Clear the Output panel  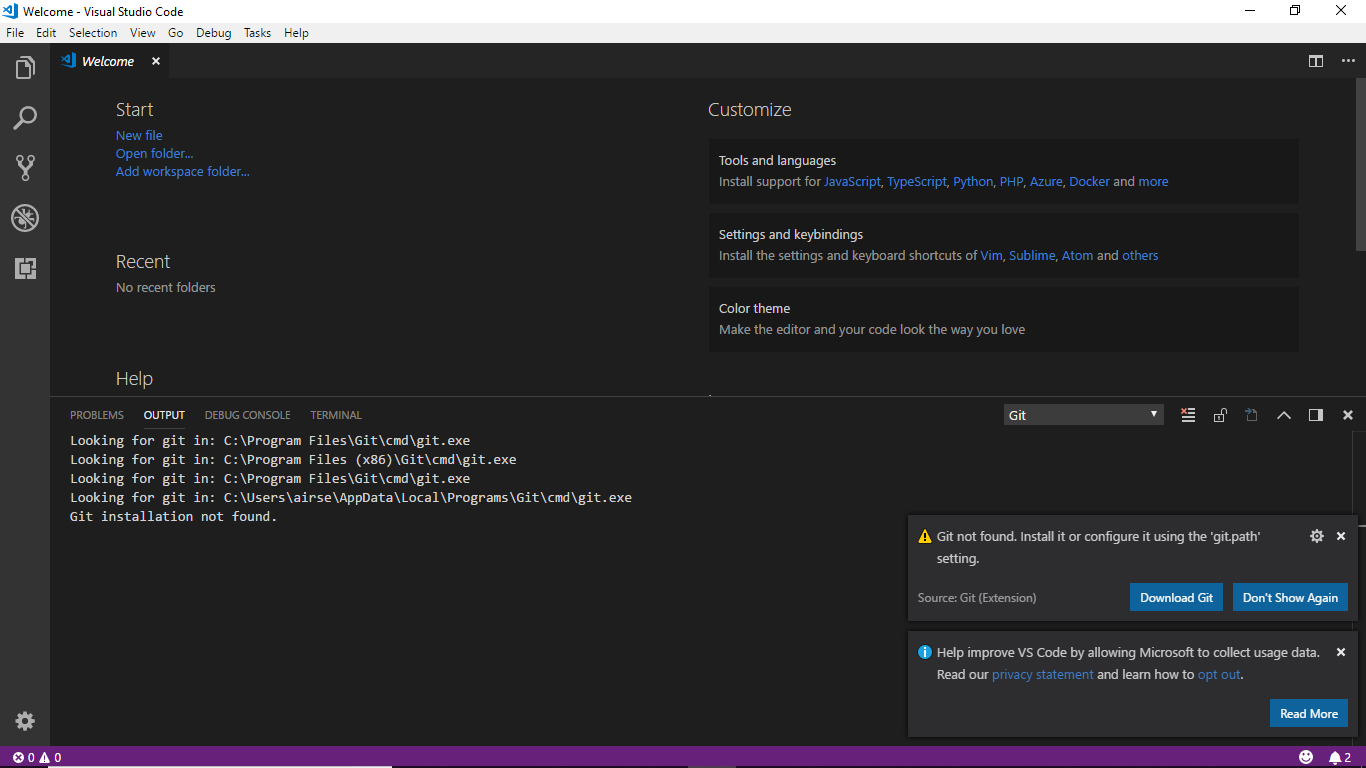[x=1188, y=415]
